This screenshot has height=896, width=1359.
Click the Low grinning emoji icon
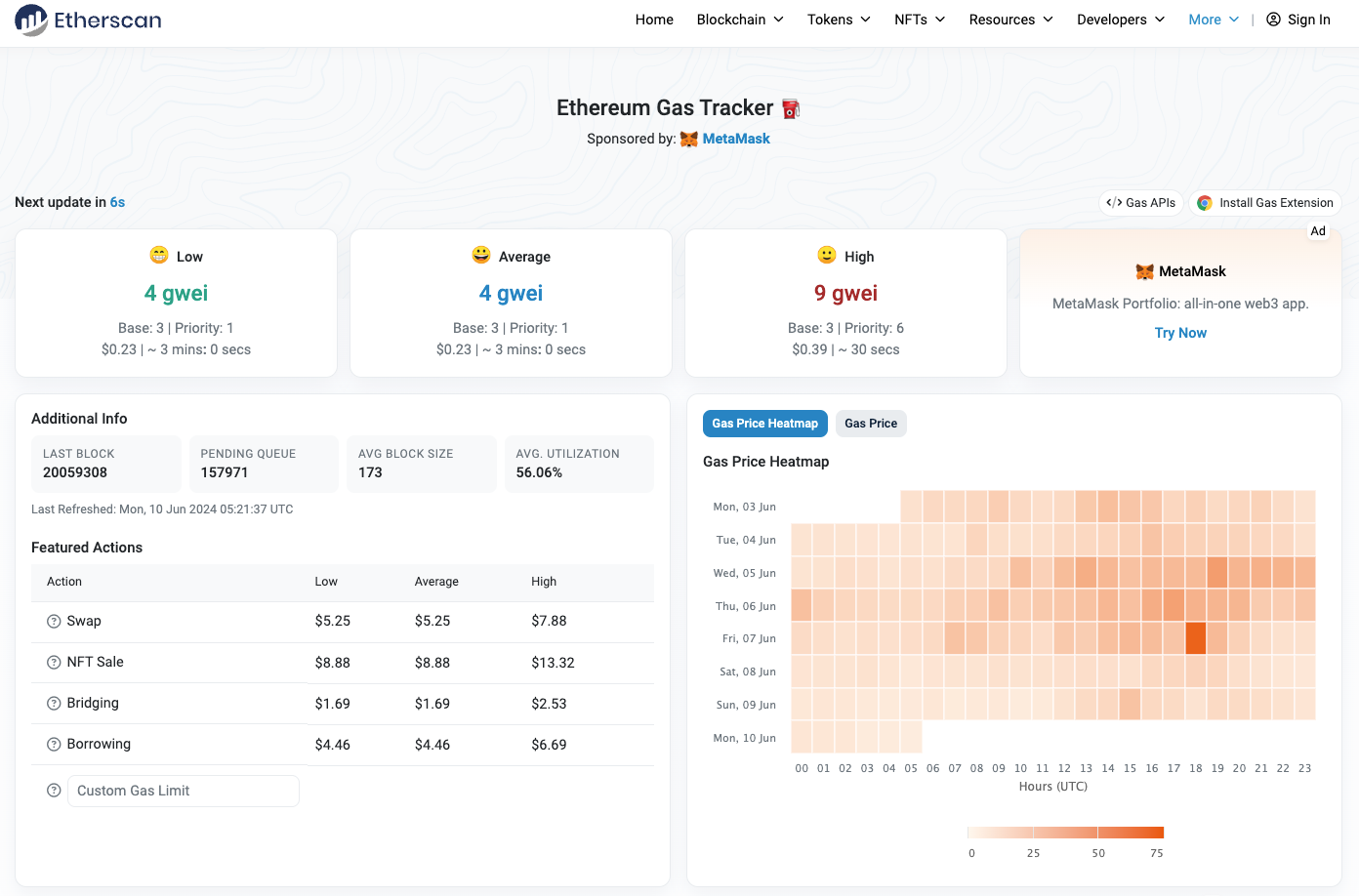point(159,255)
